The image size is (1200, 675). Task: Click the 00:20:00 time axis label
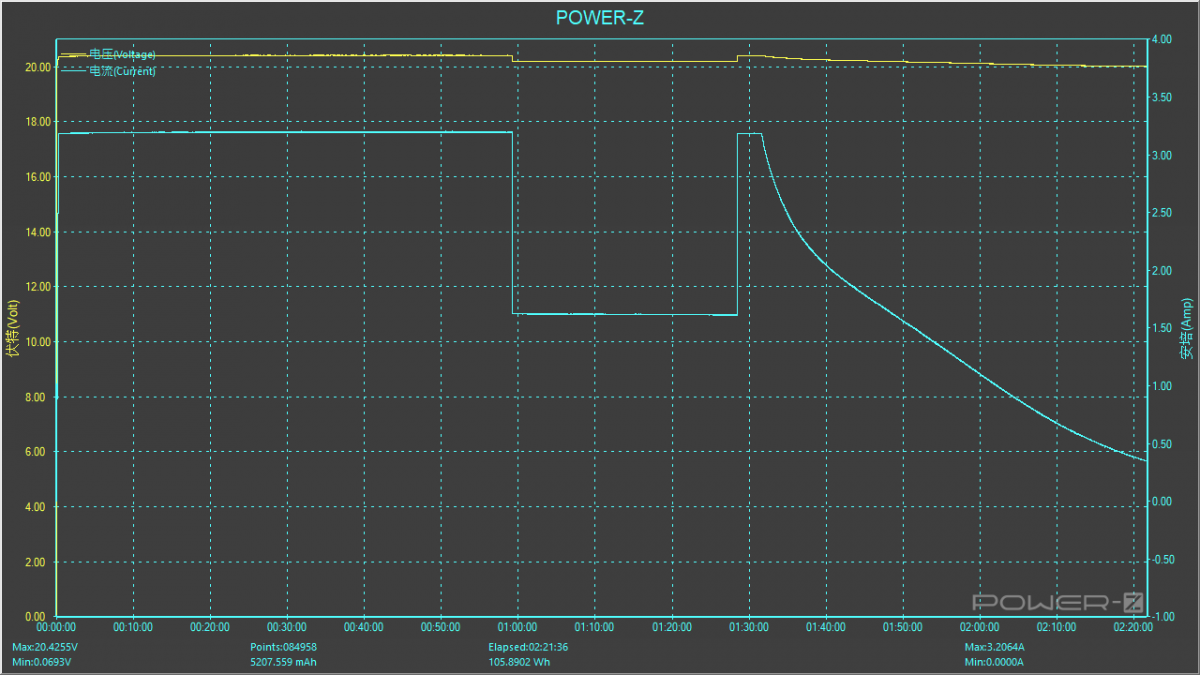[x=210, y=628]
